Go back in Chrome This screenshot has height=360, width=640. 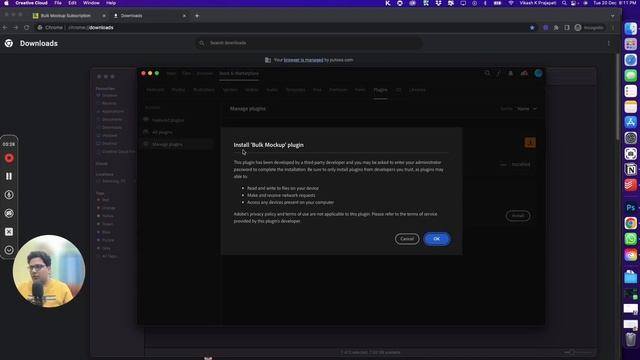coord(5,27)
